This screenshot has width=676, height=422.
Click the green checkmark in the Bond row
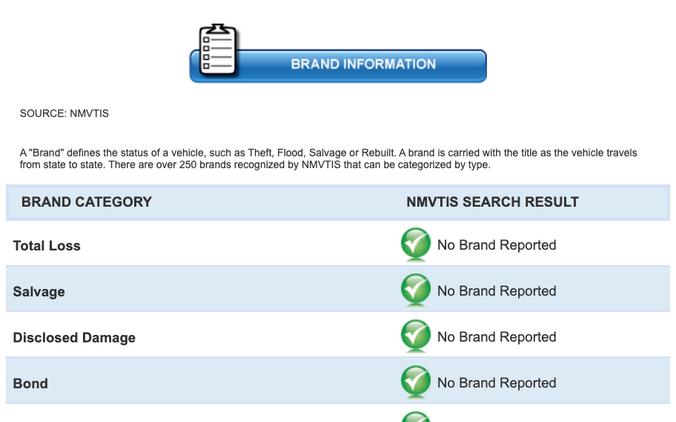[416, 381]
